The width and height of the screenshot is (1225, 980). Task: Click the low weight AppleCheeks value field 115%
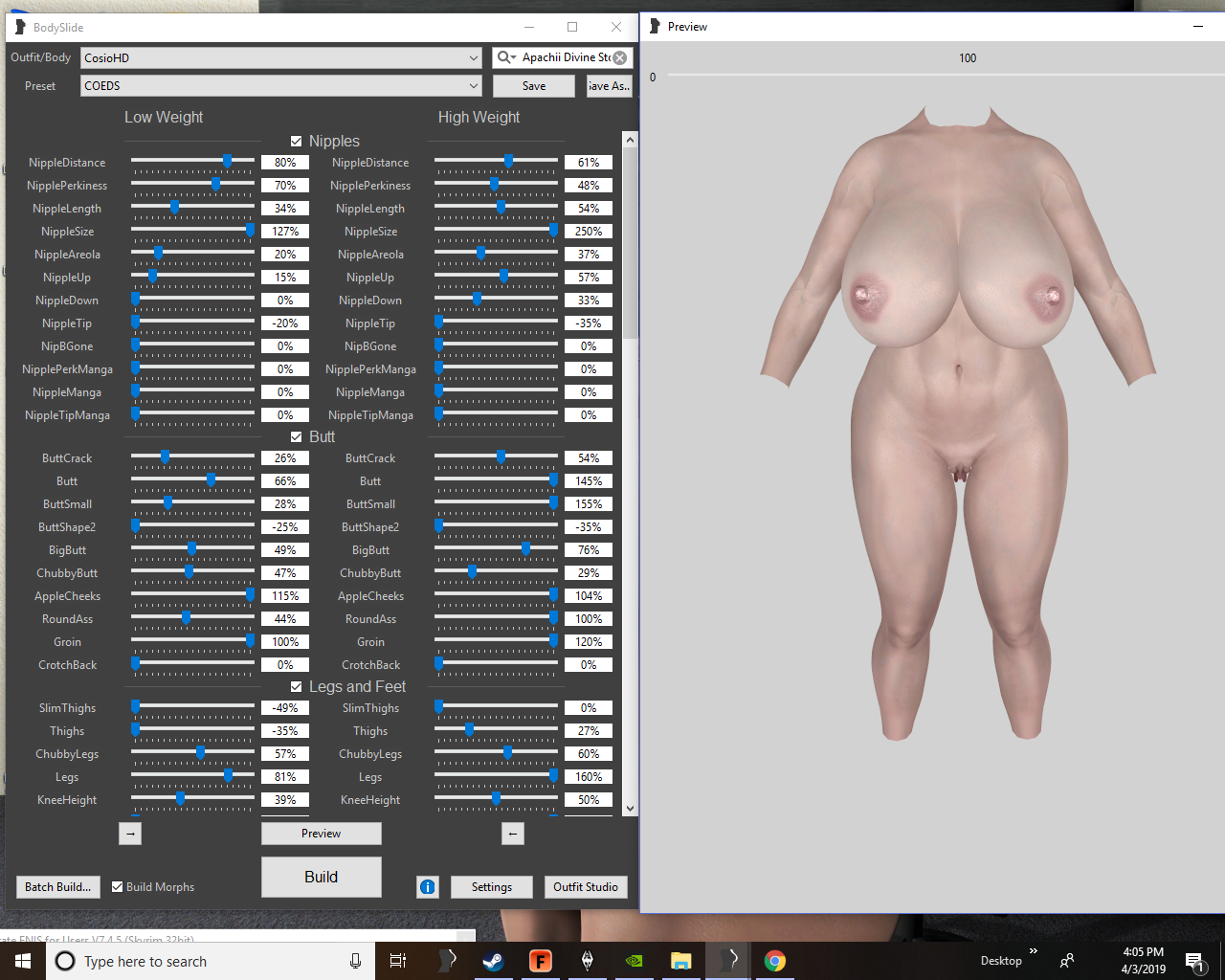pyautogui.click(x=285, y=596)
